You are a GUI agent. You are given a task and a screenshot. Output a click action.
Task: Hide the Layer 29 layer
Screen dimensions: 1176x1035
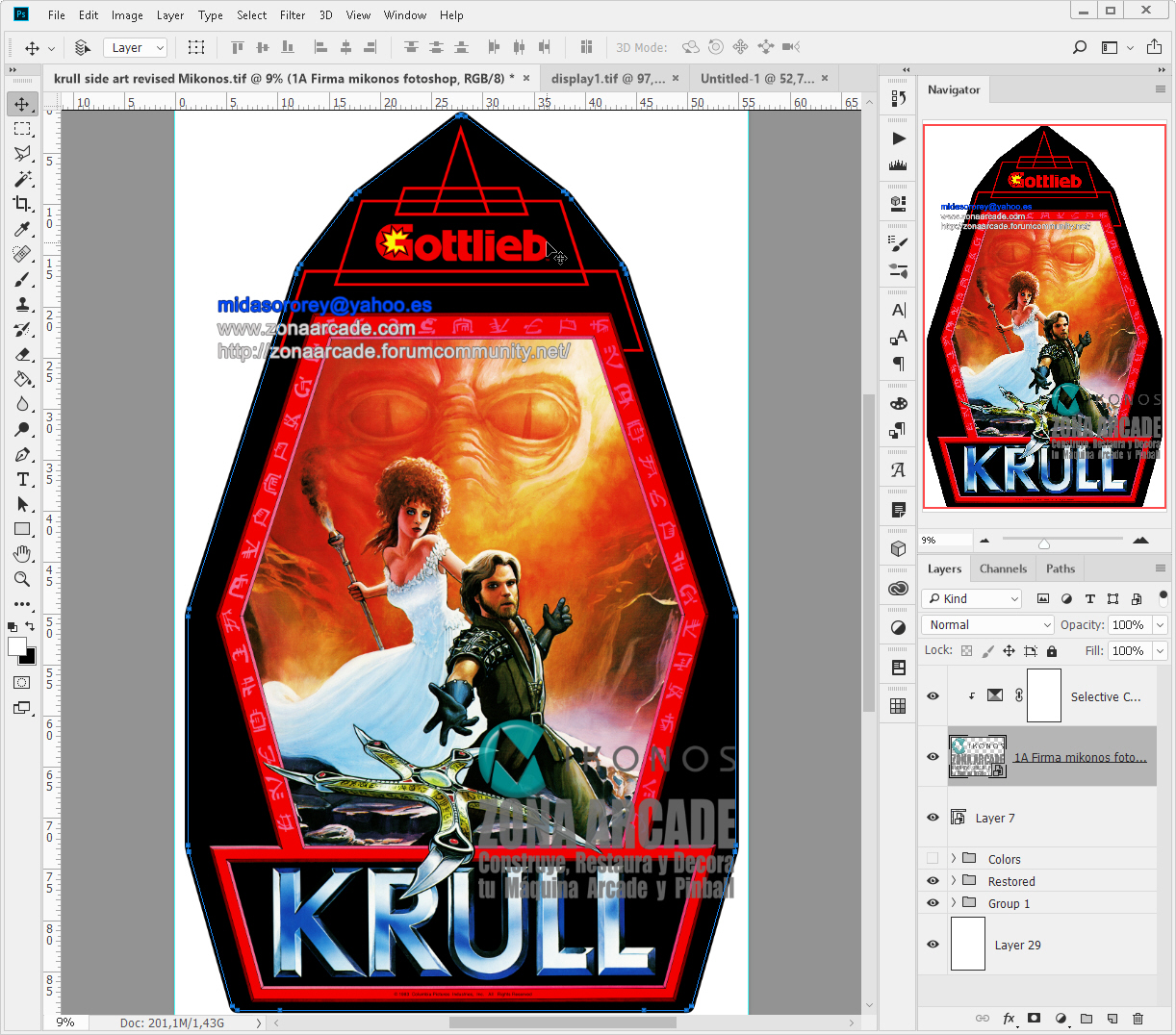932,945
